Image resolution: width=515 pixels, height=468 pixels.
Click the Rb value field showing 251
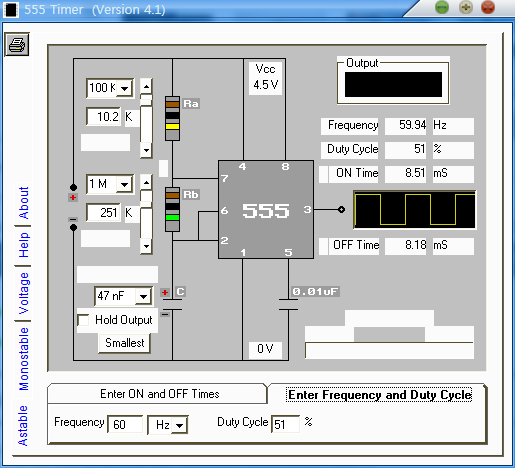point(104,212)
